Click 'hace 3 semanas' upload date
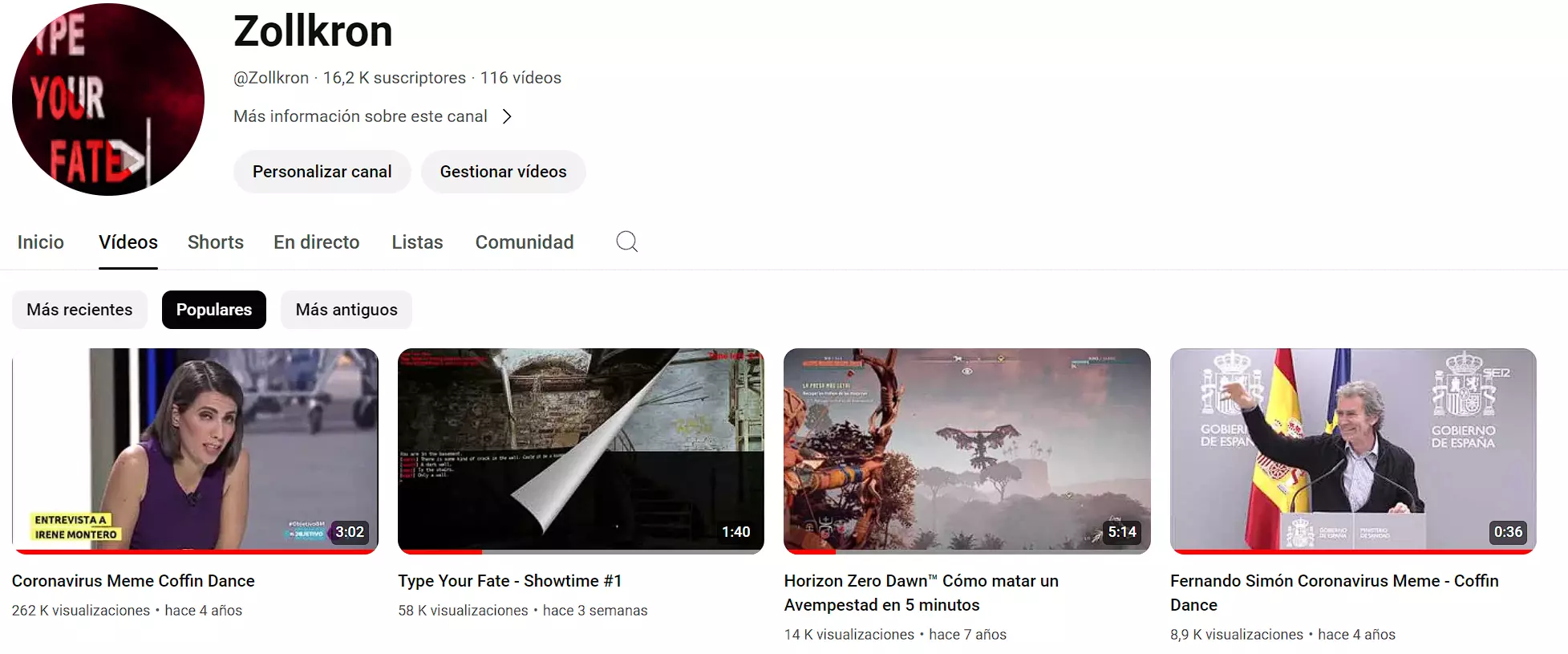 click(595, 611)
